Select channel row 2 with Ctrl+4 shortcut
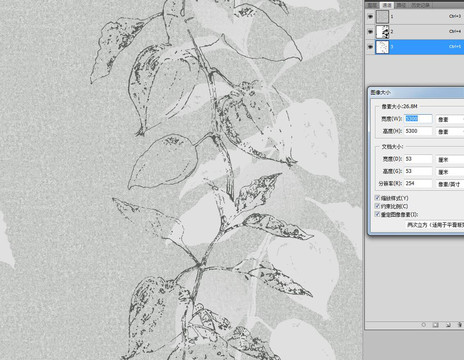 coord(414,32)
